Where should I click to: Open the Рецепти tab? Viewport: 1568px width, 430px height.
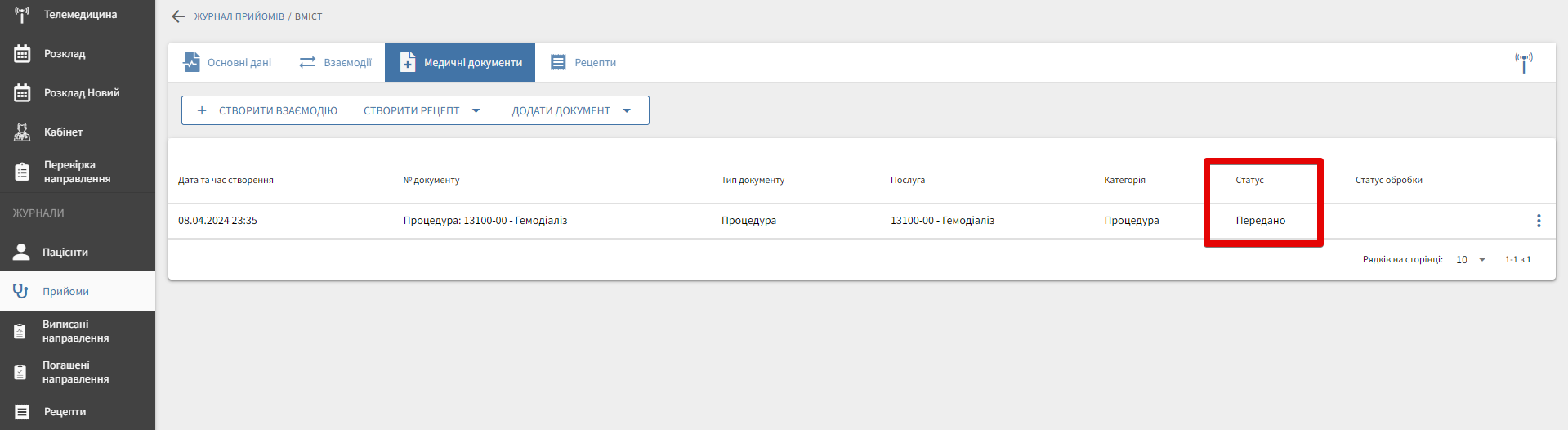tap(583, 63)
